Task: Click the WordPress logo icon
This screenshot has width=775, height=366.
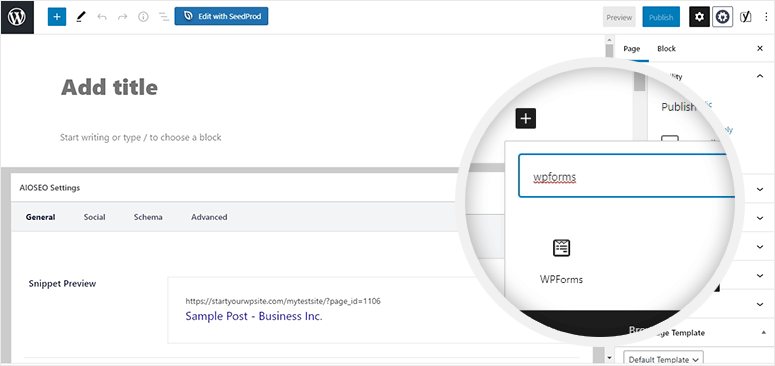Action: (17, 17)
